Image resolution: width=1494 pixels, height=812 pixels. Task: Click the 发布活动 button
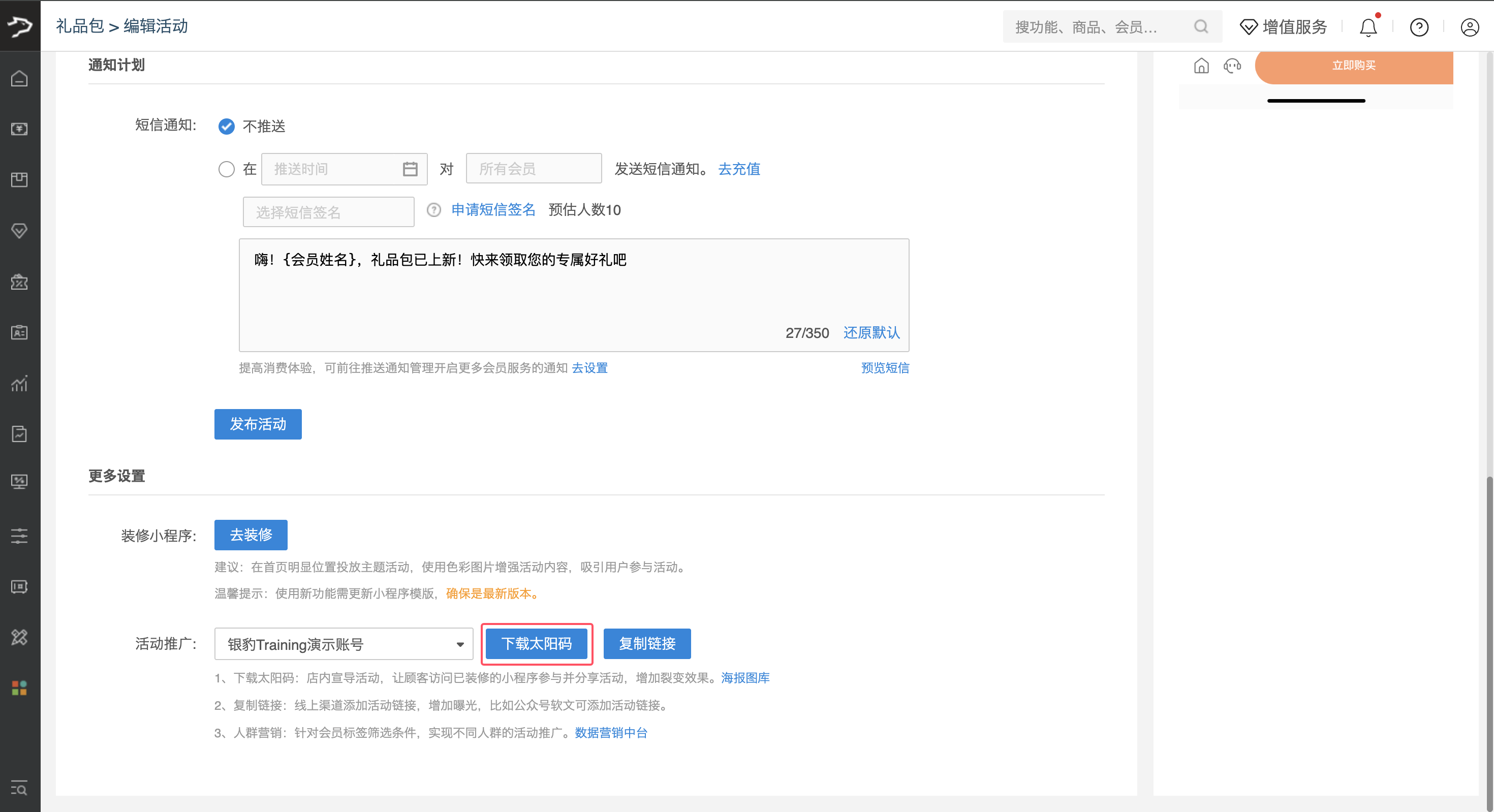pos(258,424)
